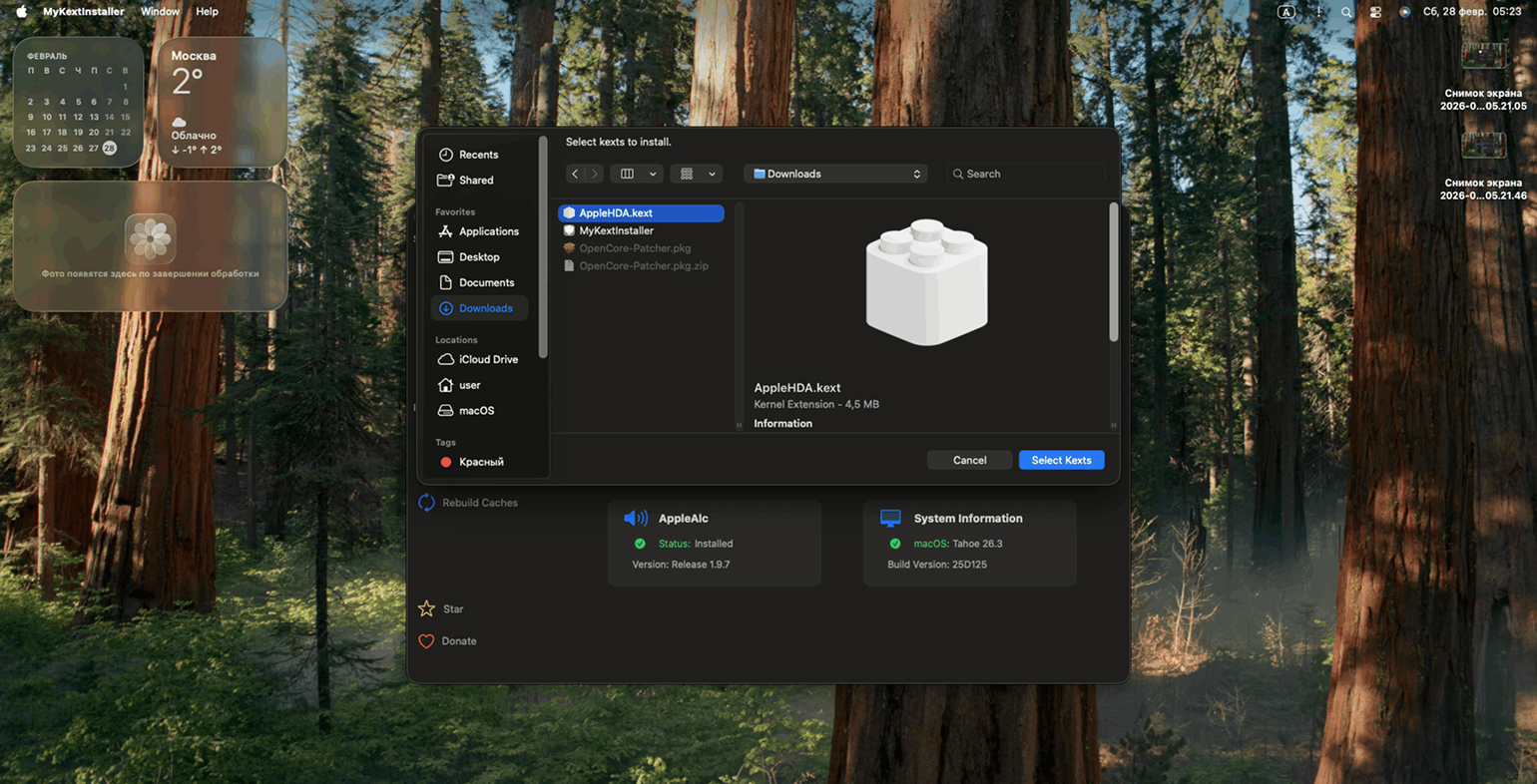Image resolution: width=1537 pixels, height=784 pixels.
Task: Click the Build Version: 25D125 text
Action: pyautogui.click(x=937, y=565)
